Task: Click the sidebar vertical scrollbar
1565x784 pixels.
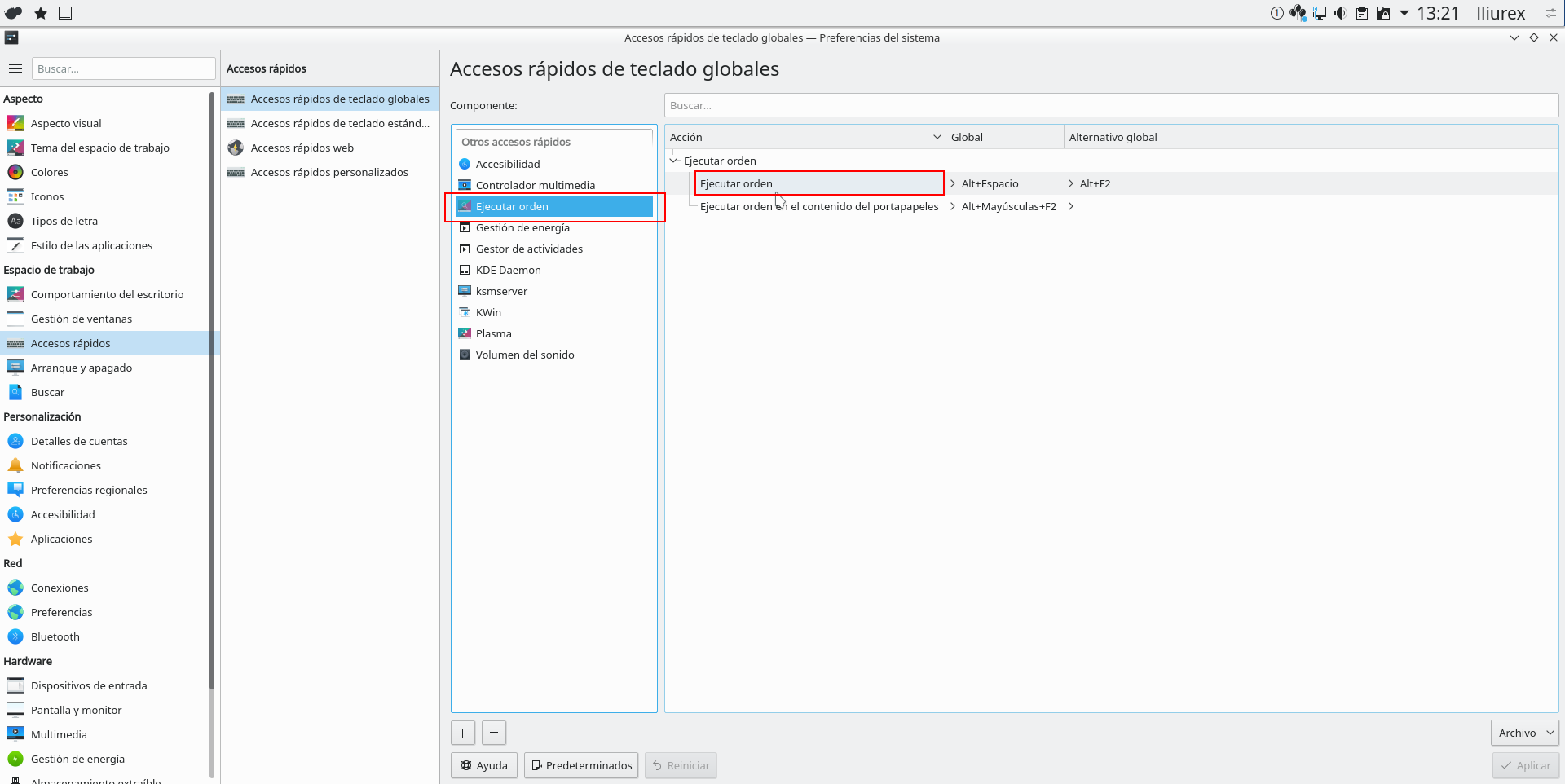Action: (x=212, y=407)
